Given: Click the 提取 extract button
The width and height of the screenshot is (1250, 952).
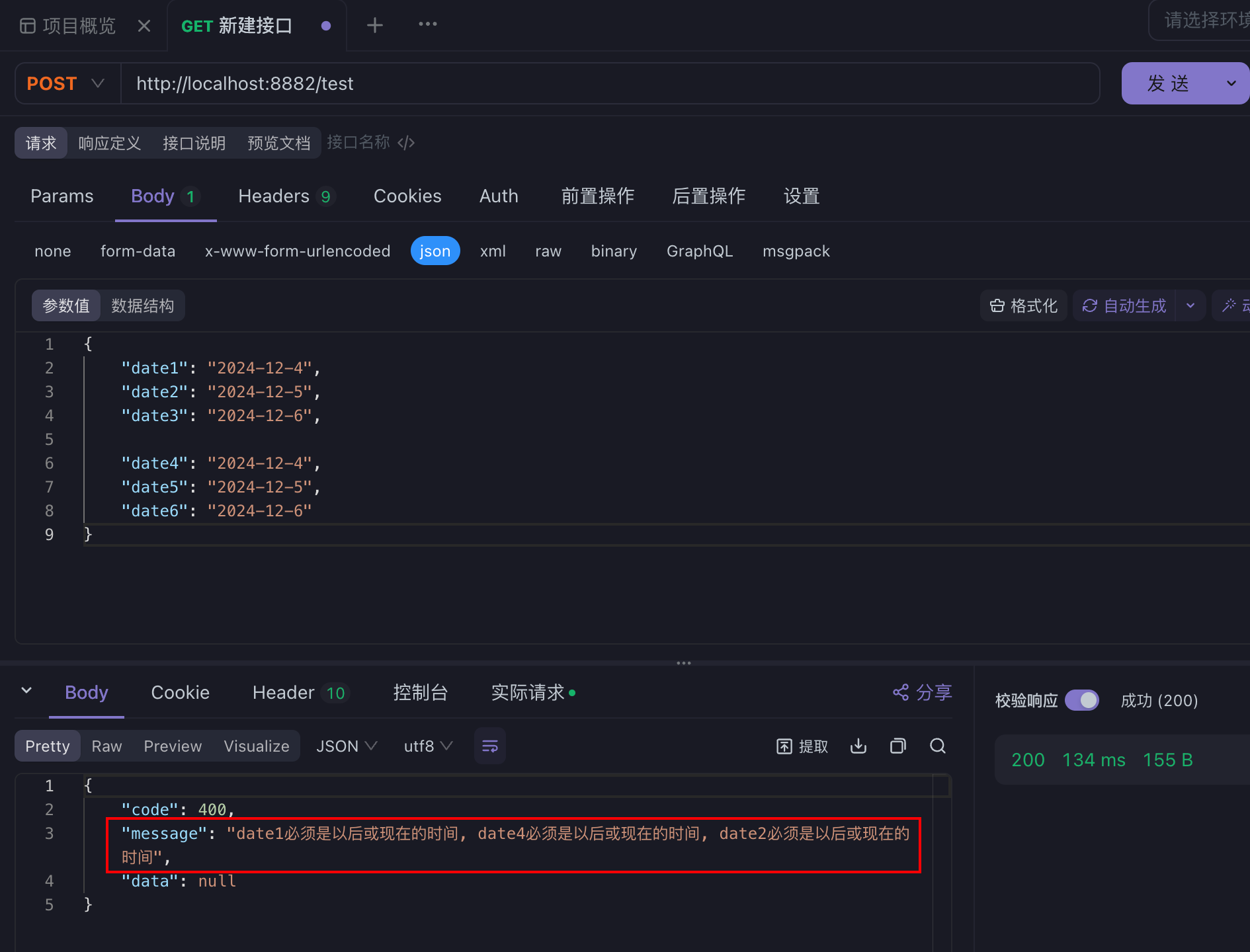Looking at the screenshot, I should 802,746.
